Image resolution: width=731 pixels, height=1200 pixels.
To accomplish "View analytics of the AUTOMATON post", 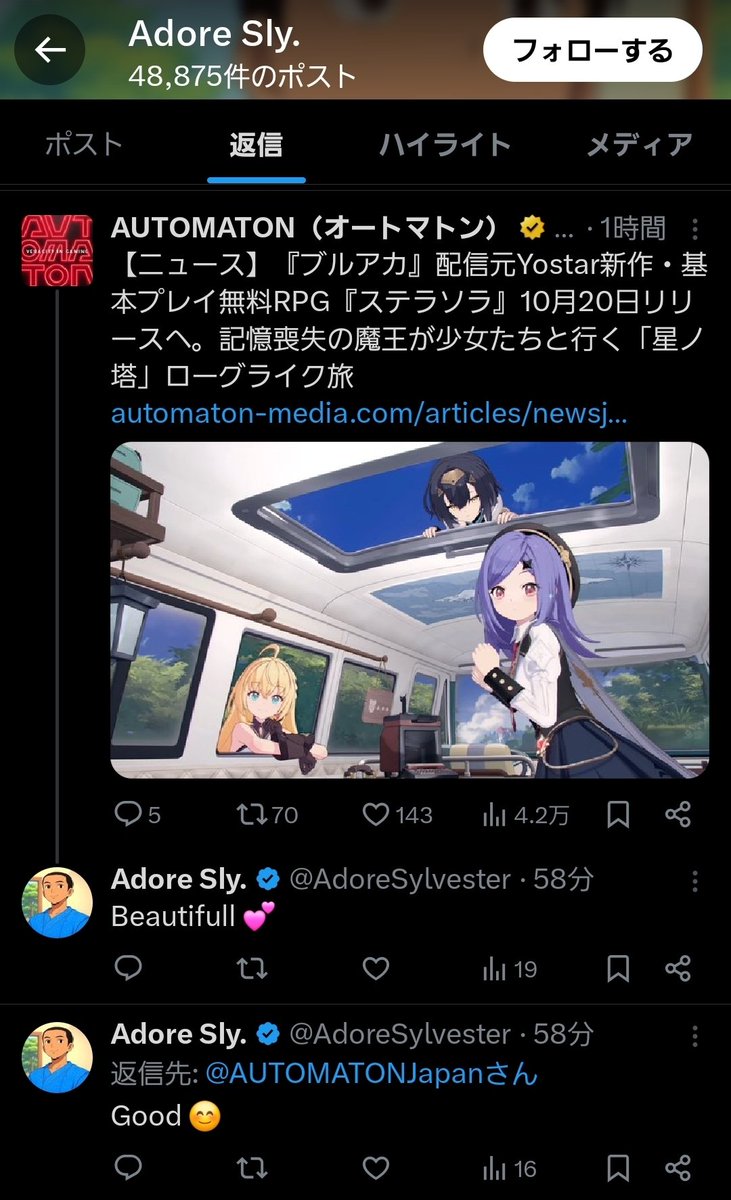I will [525, 815].
